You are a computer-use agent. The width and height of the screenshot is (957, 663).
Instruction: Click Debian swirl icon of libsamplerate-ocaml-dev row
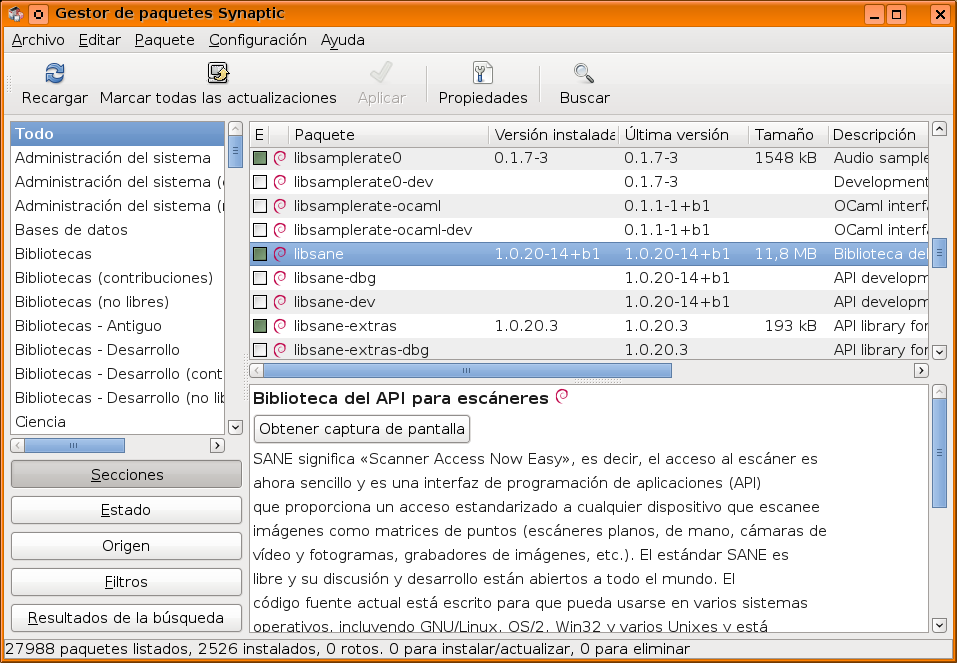[280, 230]
